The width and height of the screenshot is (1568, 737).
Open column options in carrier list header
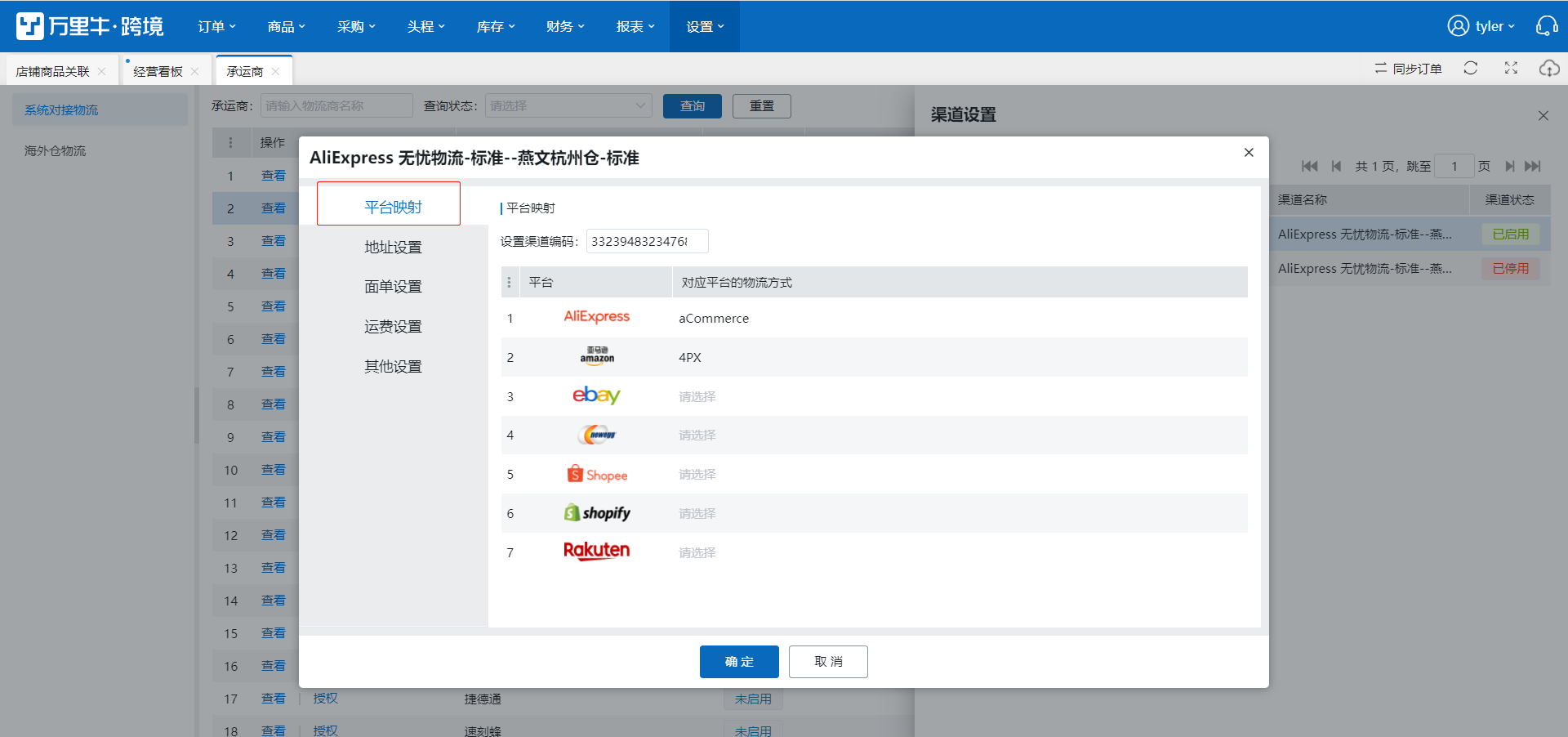[x=230, y=142]
